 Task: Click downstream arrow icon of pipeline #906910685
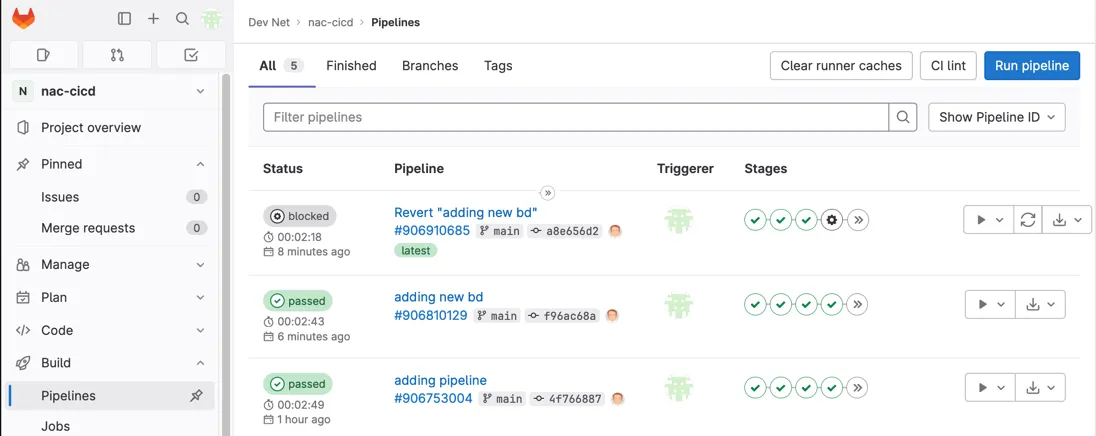click(858, 220)
